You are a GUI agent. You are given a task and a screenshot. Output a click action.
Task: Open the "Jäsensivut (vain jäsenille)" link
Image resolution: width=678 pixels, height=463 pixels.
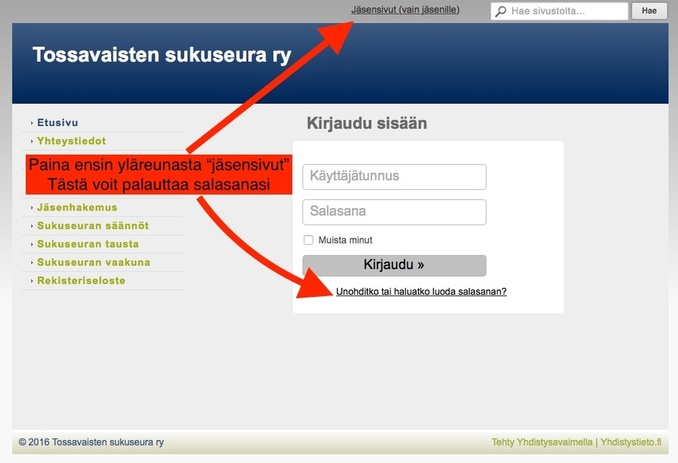405,10
